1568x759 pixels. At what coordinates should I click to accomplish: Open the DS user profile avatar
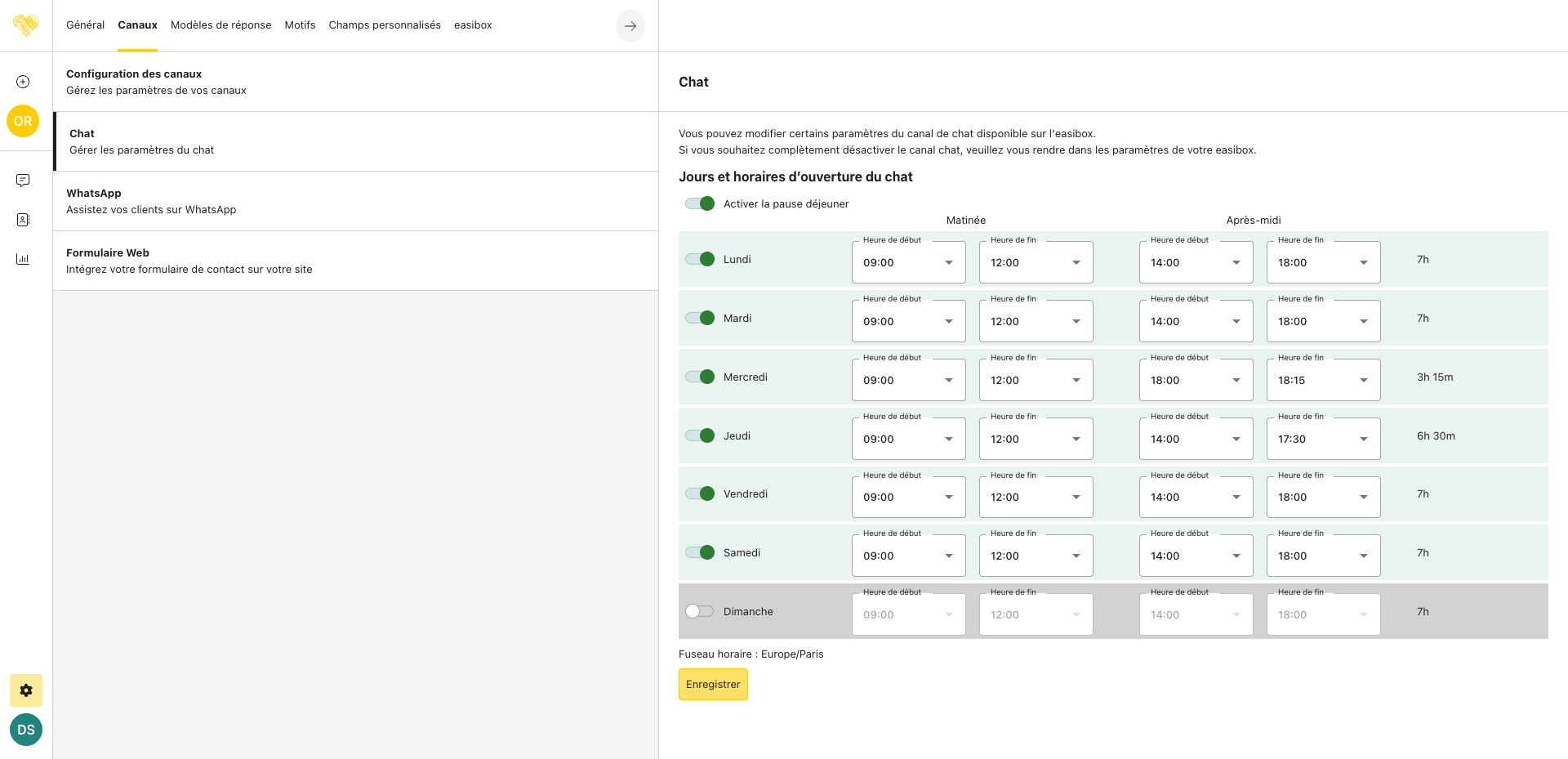[26, 730]
